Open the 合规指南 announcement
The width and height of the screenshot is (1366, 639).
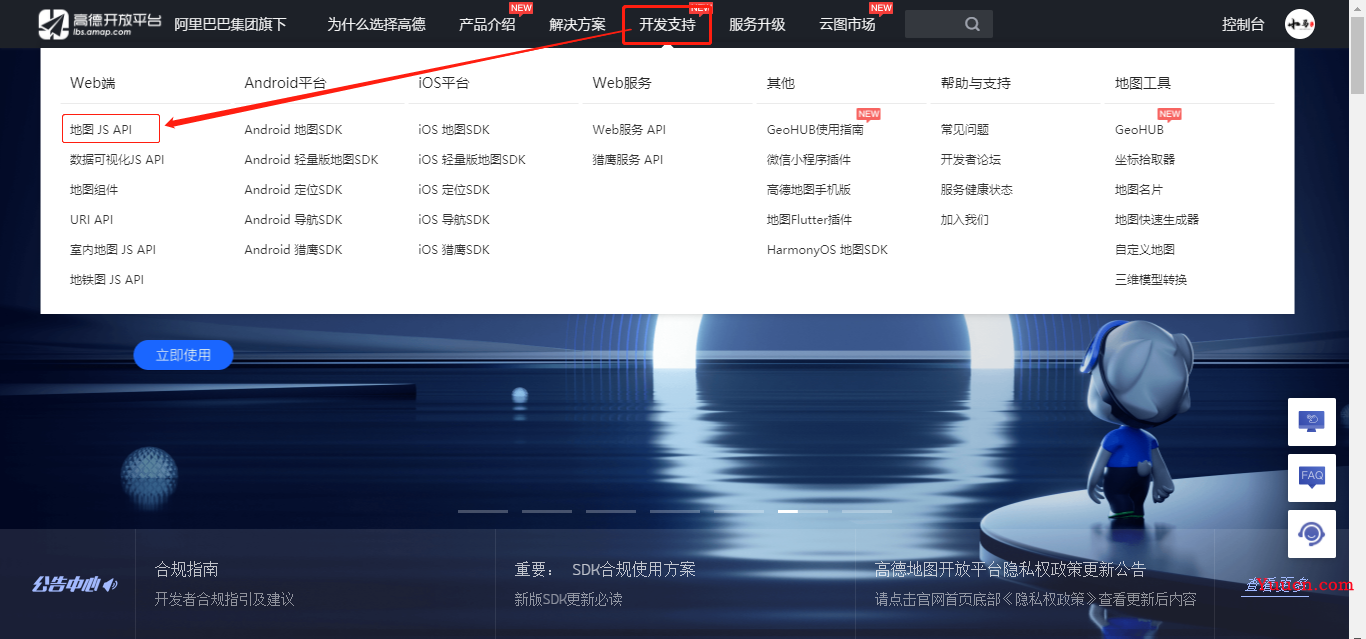[187, 569]
